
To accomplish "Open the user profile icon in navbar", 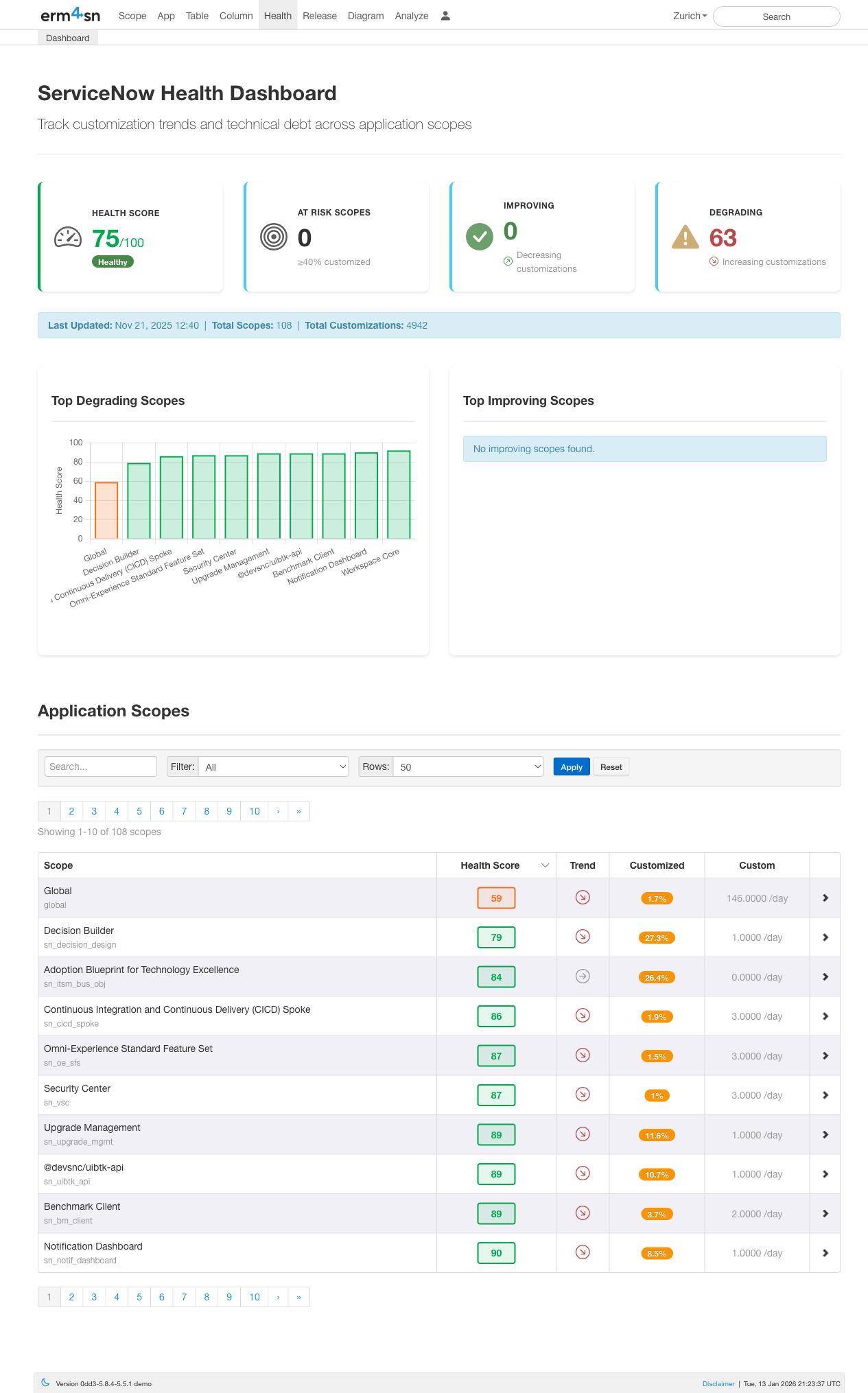I will click(x=445, y=16).
